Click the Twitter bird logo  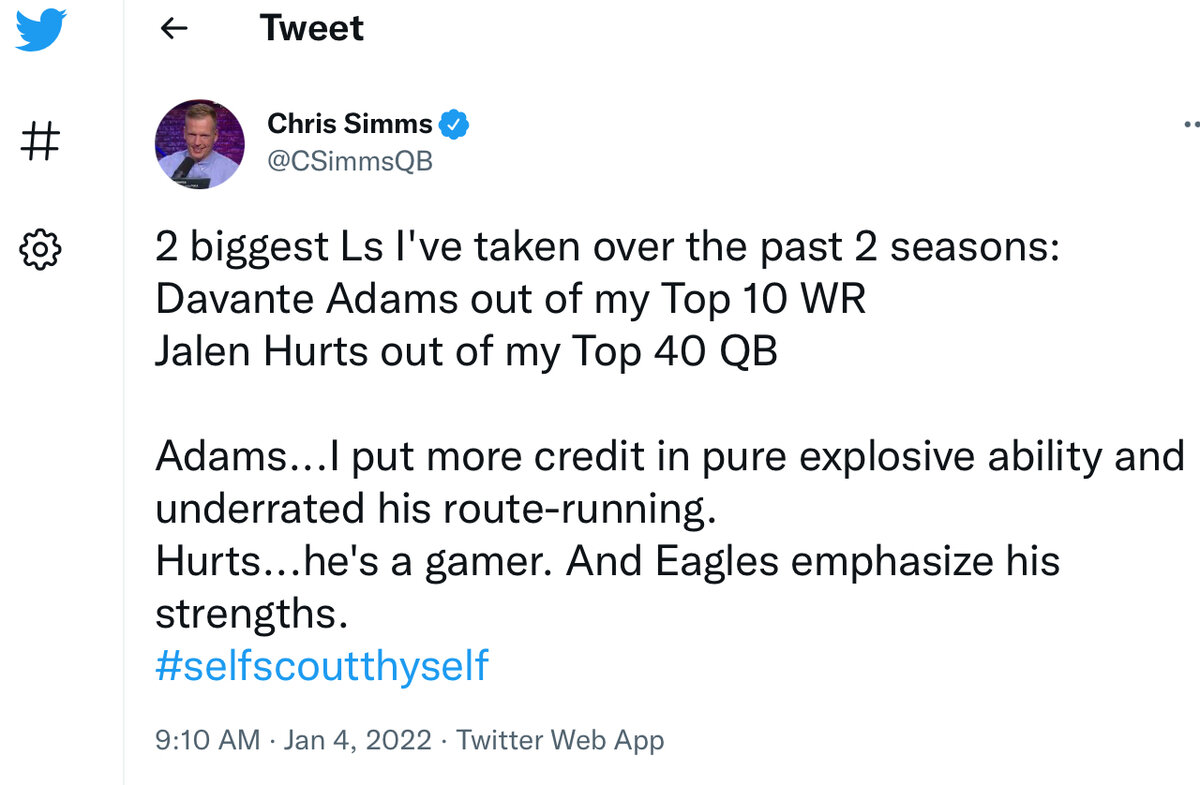tap(40, 30)
